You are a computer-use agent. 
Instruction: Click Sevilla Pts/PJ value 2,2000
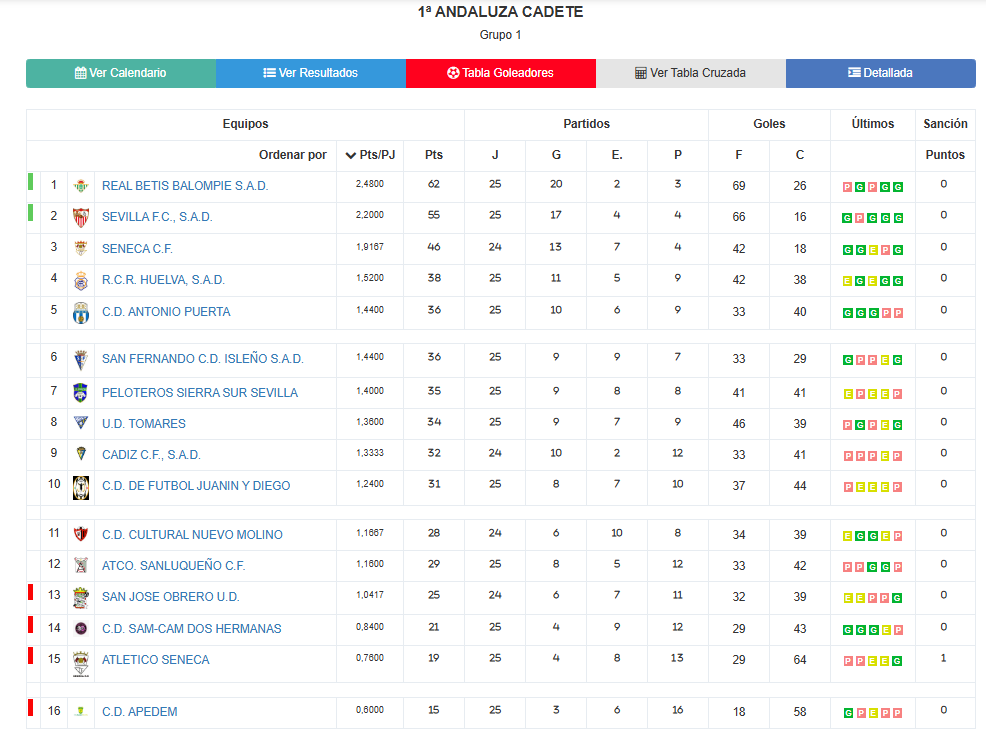(x=370, y=215)
